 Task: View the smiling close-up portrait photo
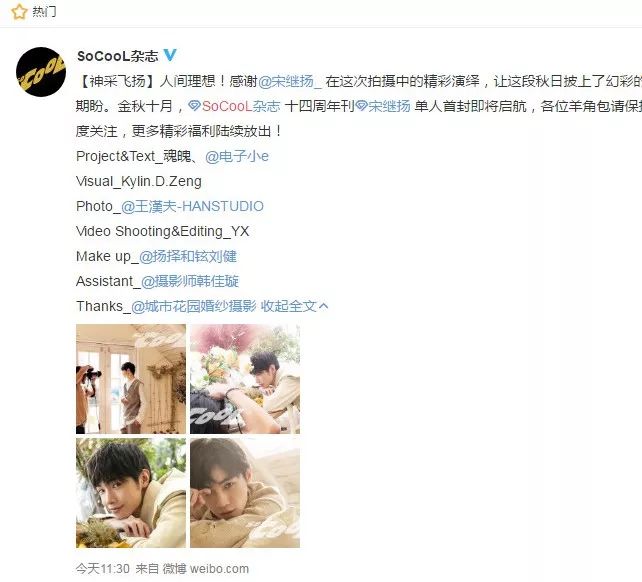(x=131, y=493)
